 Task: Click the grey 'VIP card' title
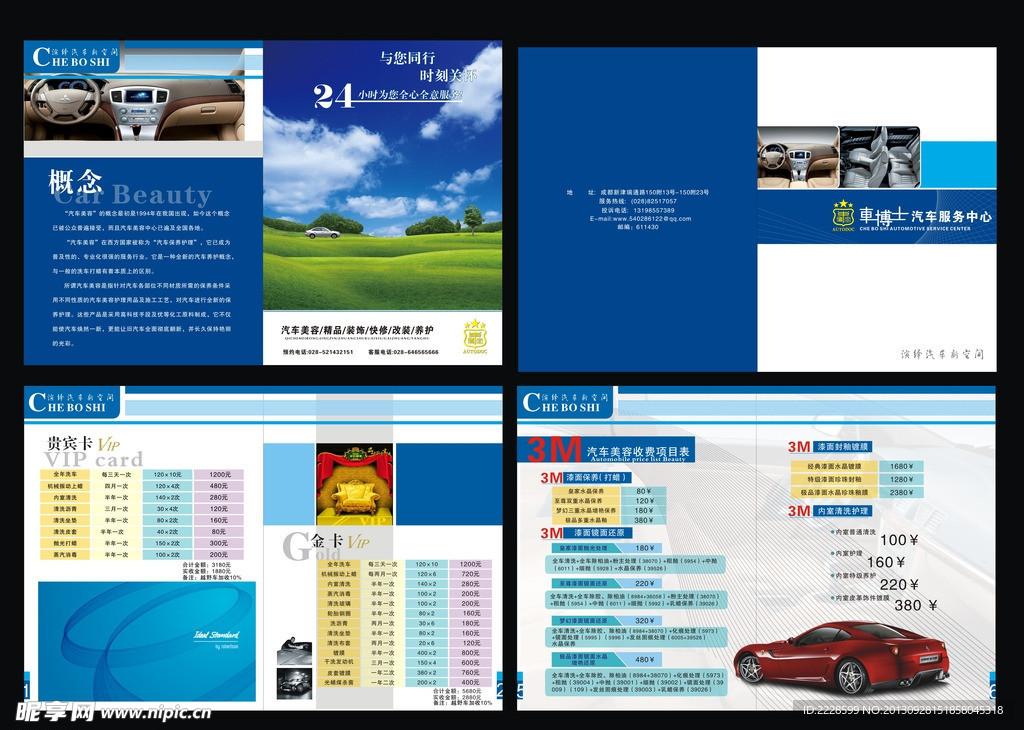(x=93, y=460)
